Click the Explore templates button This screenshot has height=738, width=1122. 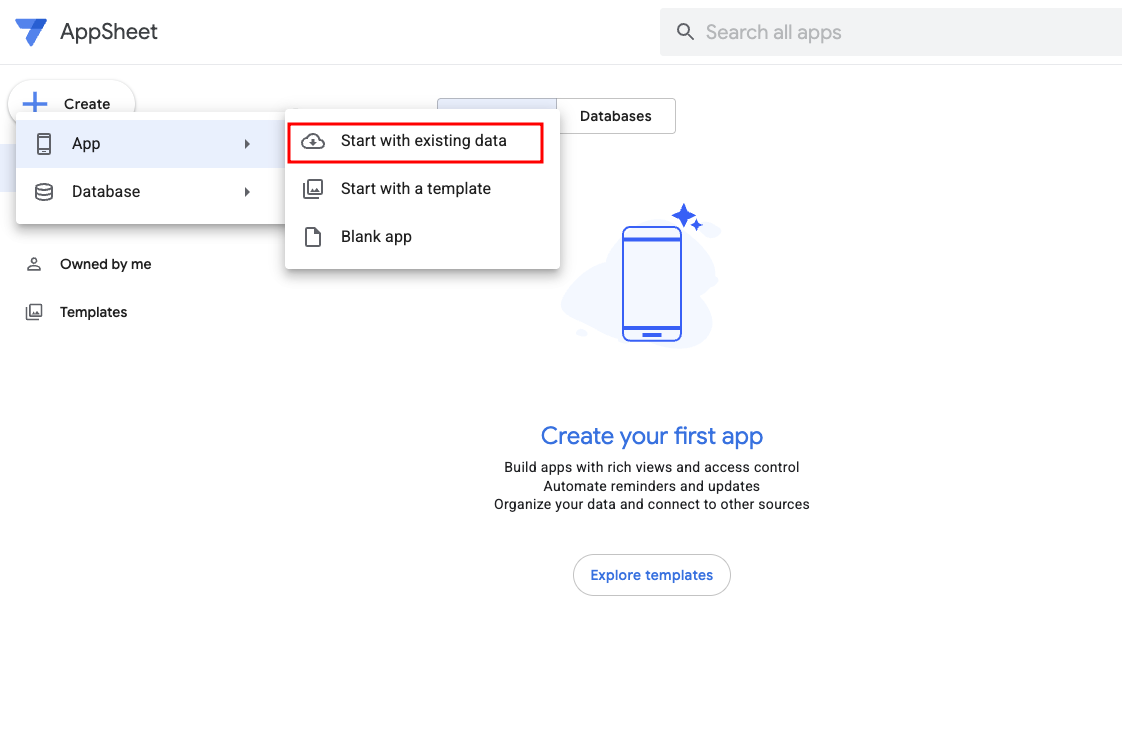click(x=652, y=575)
